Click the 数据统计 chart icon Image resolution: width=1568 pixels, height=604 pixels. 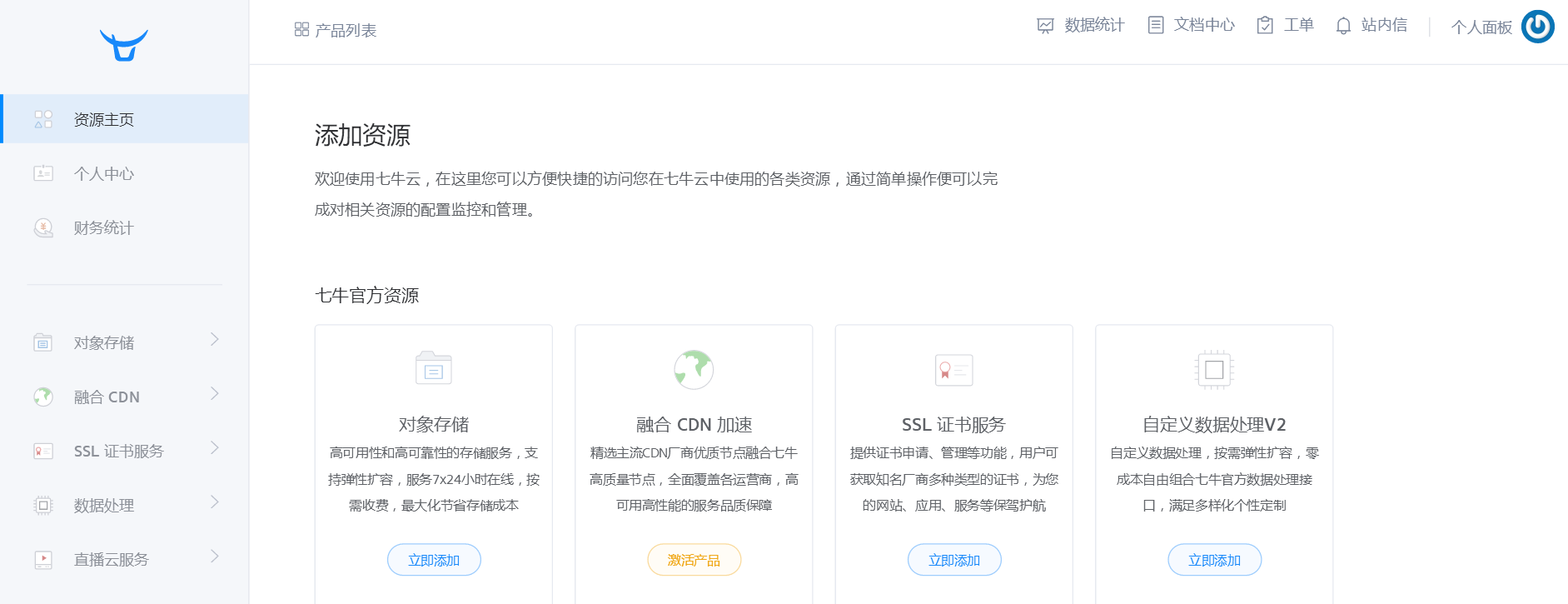click(1045, 26)
